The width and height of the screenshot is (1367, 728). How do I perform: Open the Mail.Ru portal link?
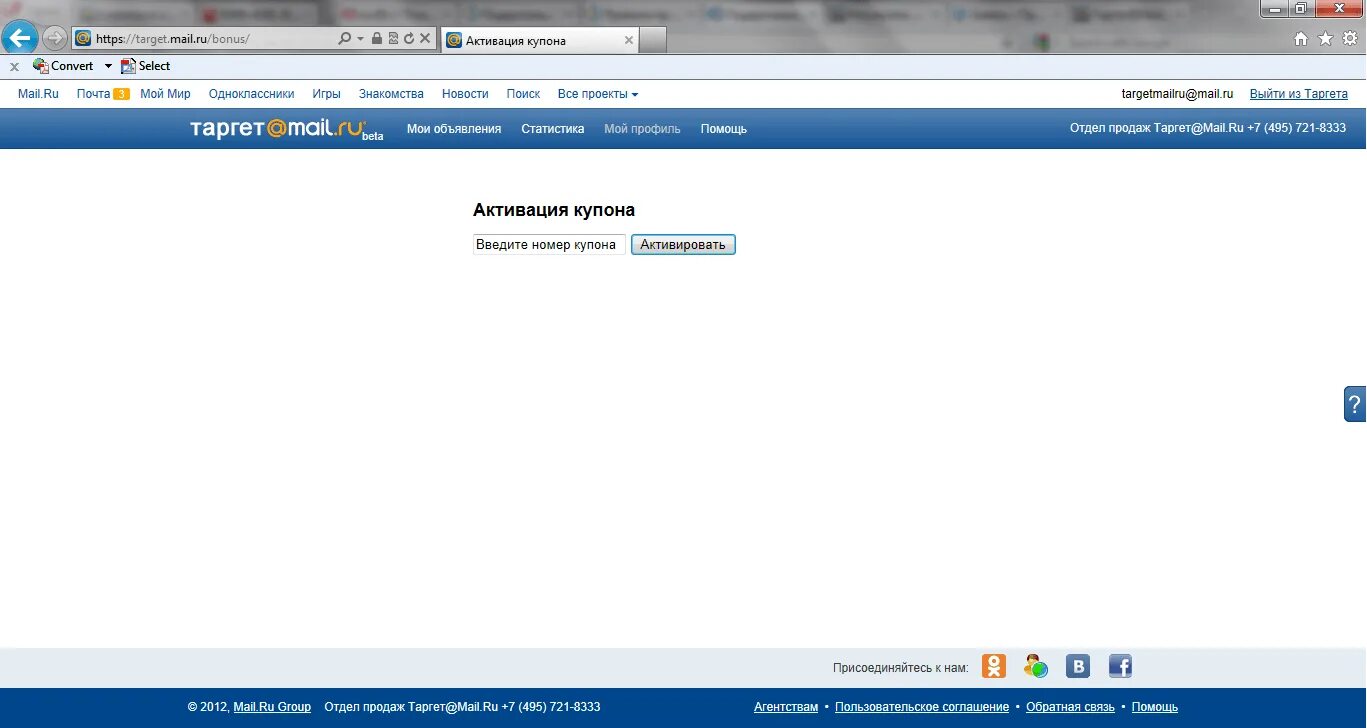(x=38, y=94)
